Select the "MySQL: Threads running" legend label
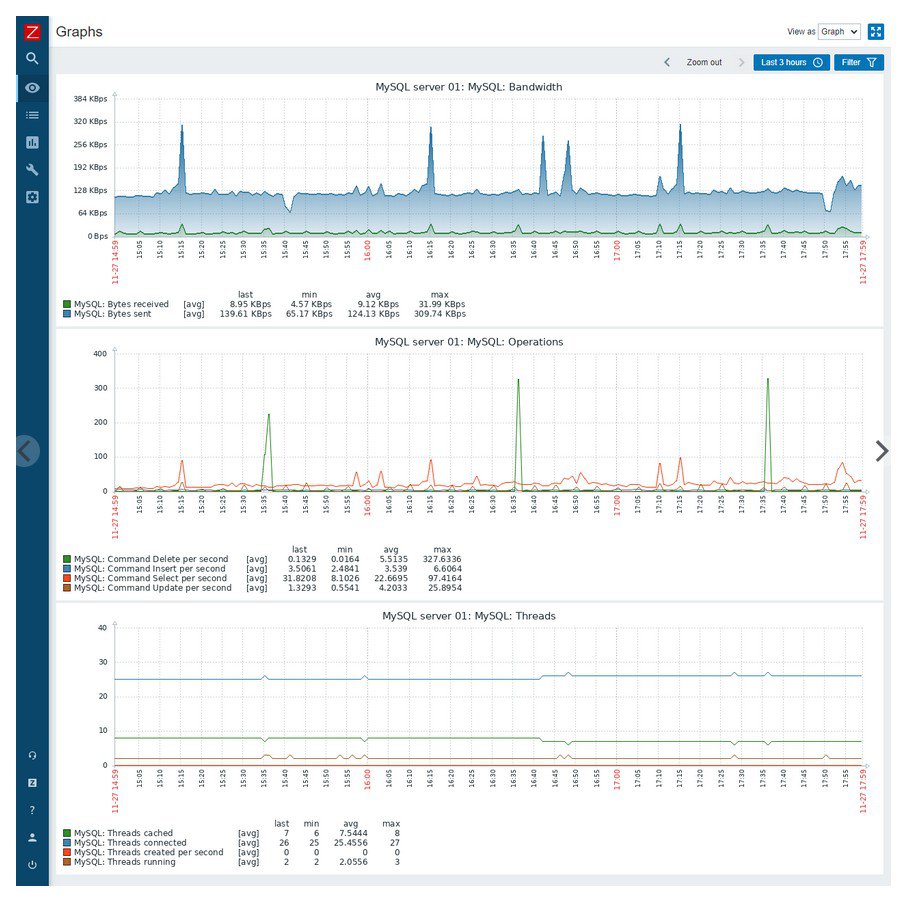Viewport: 906px width, 900px height. [x=124, y=862]
